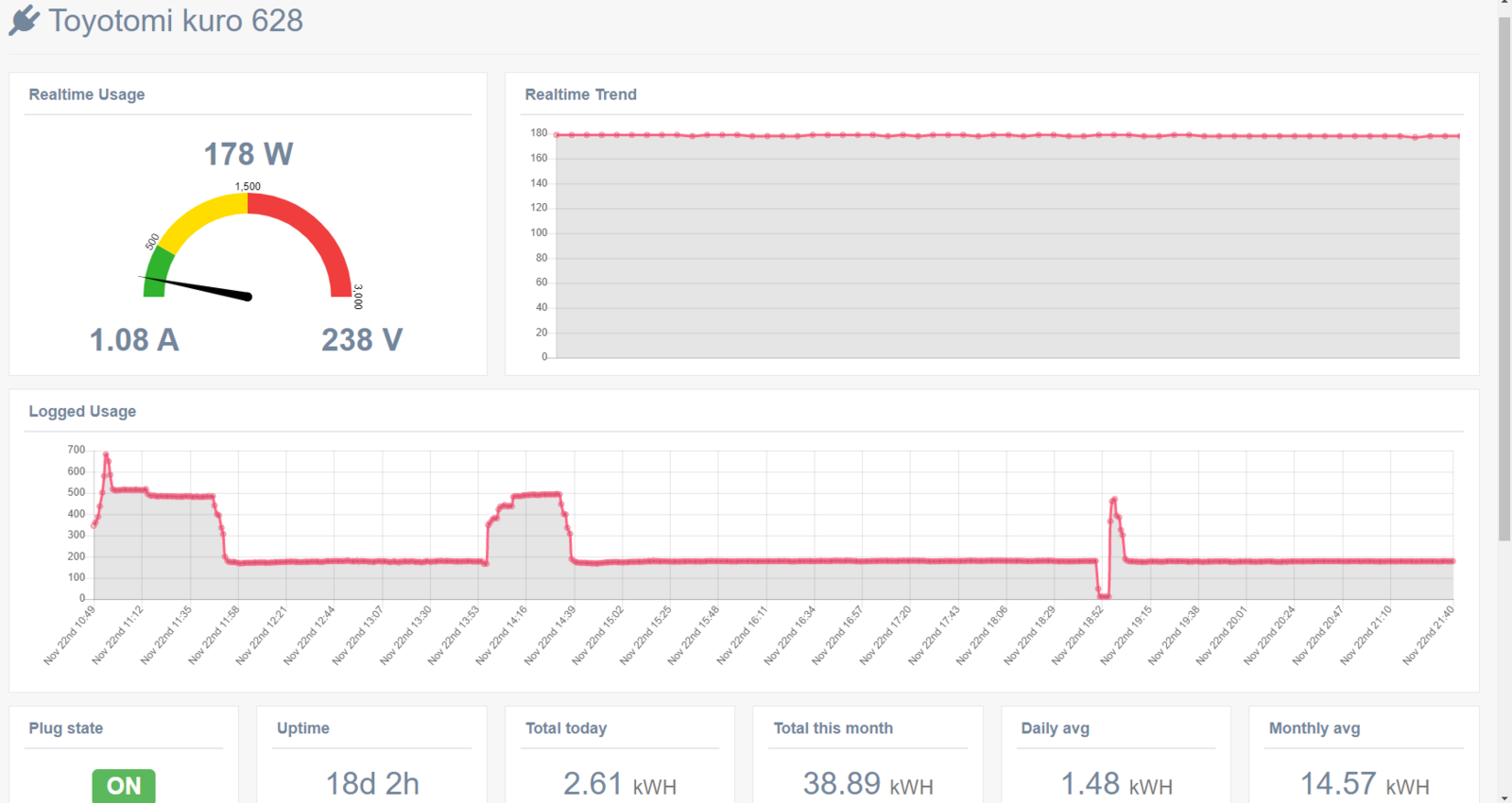Click the 14:16 to 14:39 plateau on the Logged Usage chart
Image resolution: width=1512 pixels, height=803 pixels.
(537, 494)
